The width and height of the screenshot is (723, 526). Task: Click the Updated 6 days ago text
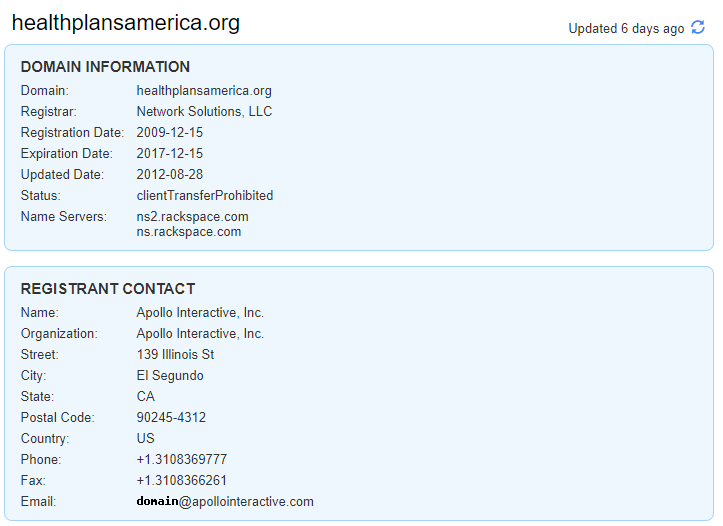626,29
